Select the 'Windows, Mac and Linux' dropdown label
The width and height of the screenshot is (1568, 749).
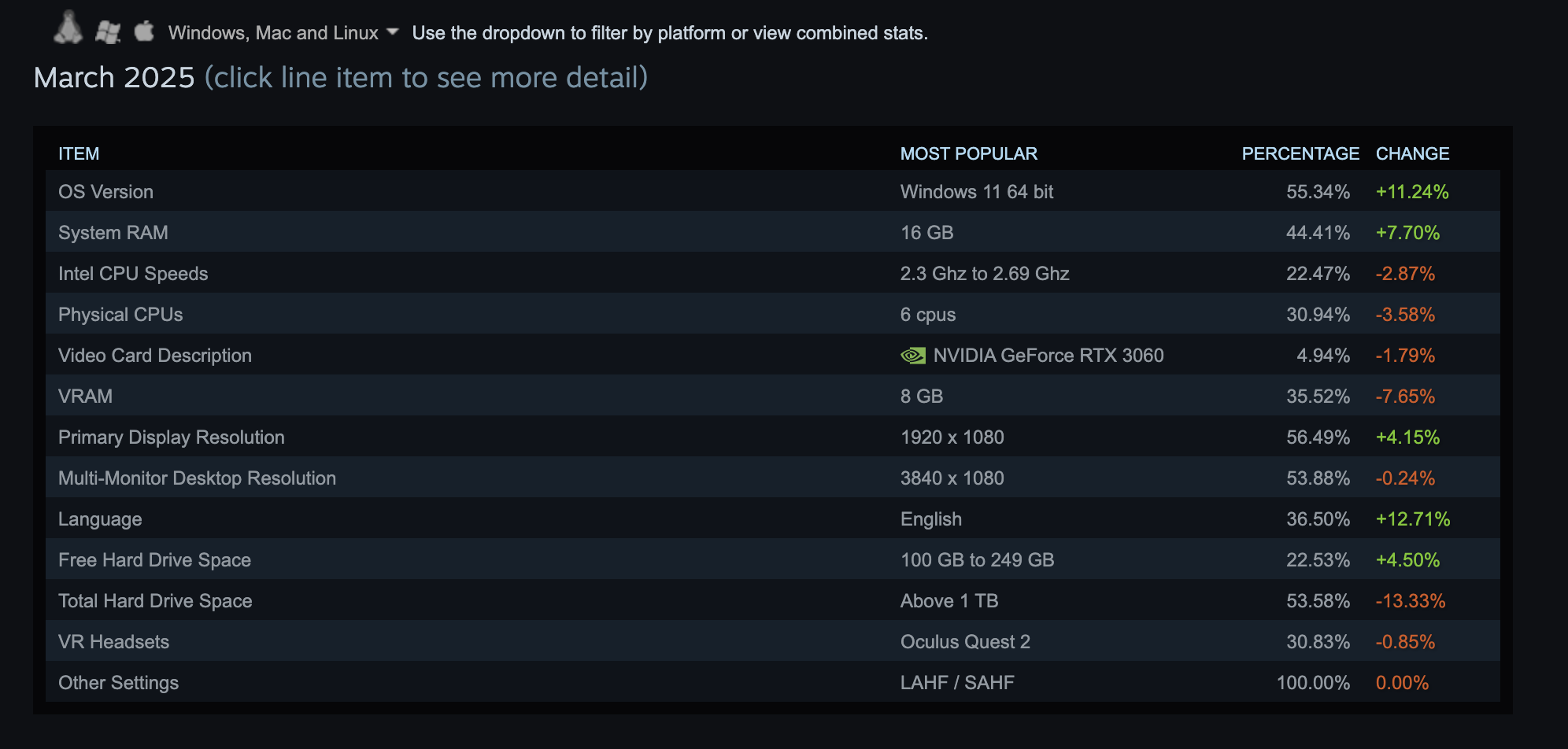pos(273,33)
